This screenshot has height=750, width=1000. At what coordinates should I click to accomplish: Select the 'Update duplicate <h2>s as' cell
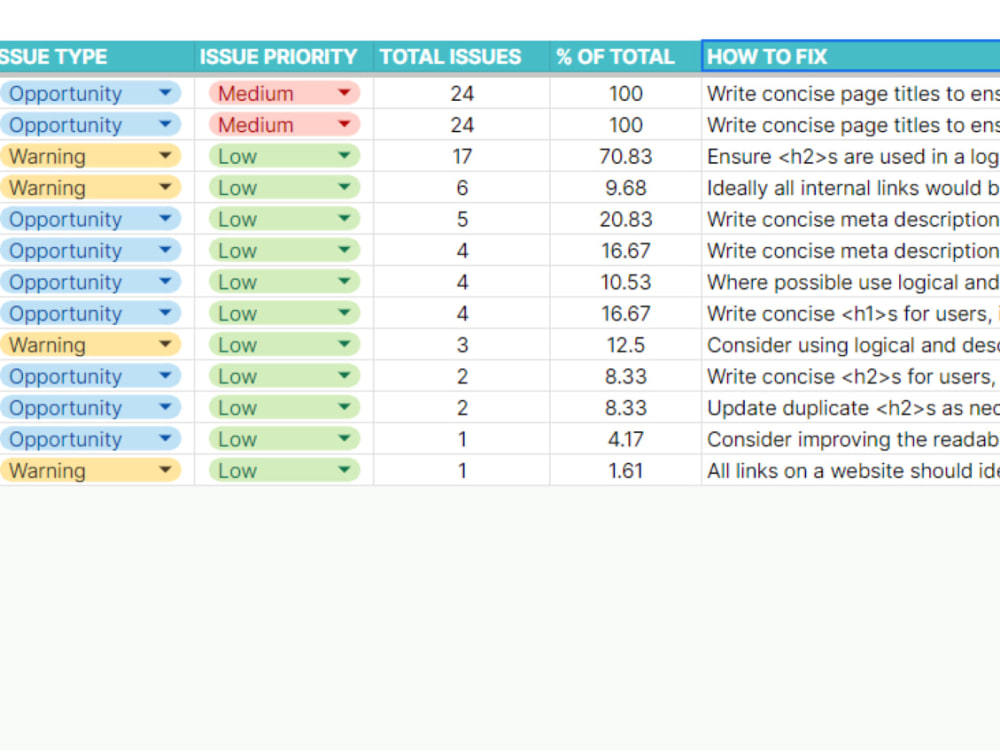pyautogui.click(x=851, y=408)
